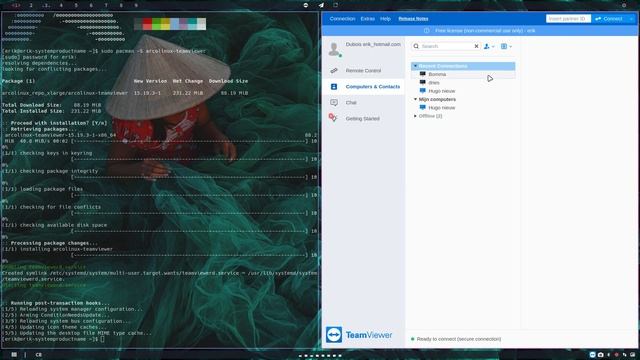Click the contacts Search field

pos(447,46)
